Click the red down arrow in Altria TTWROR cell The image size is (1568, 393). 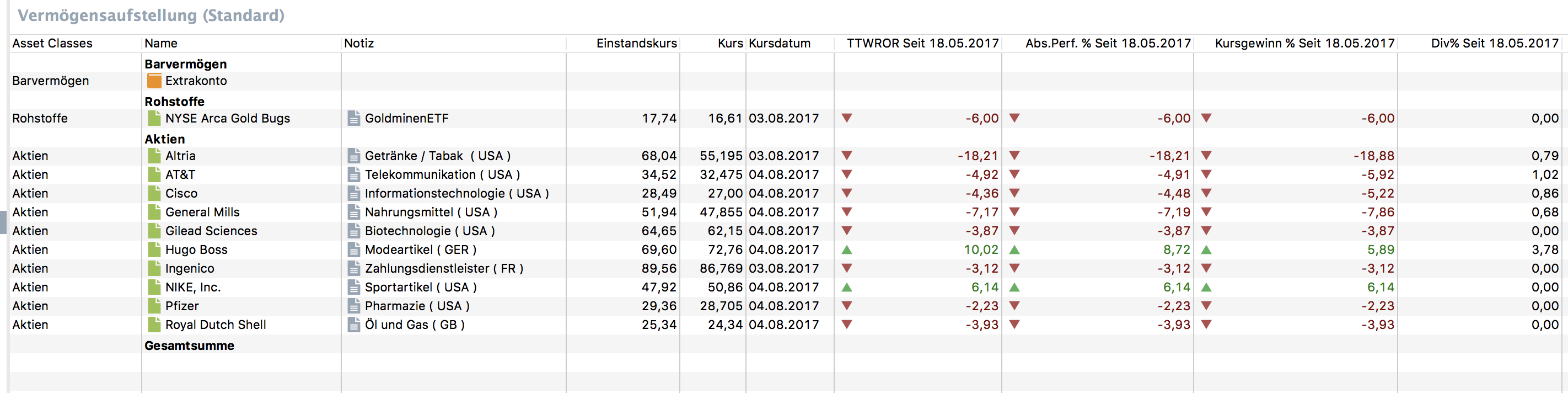[847, 156]
